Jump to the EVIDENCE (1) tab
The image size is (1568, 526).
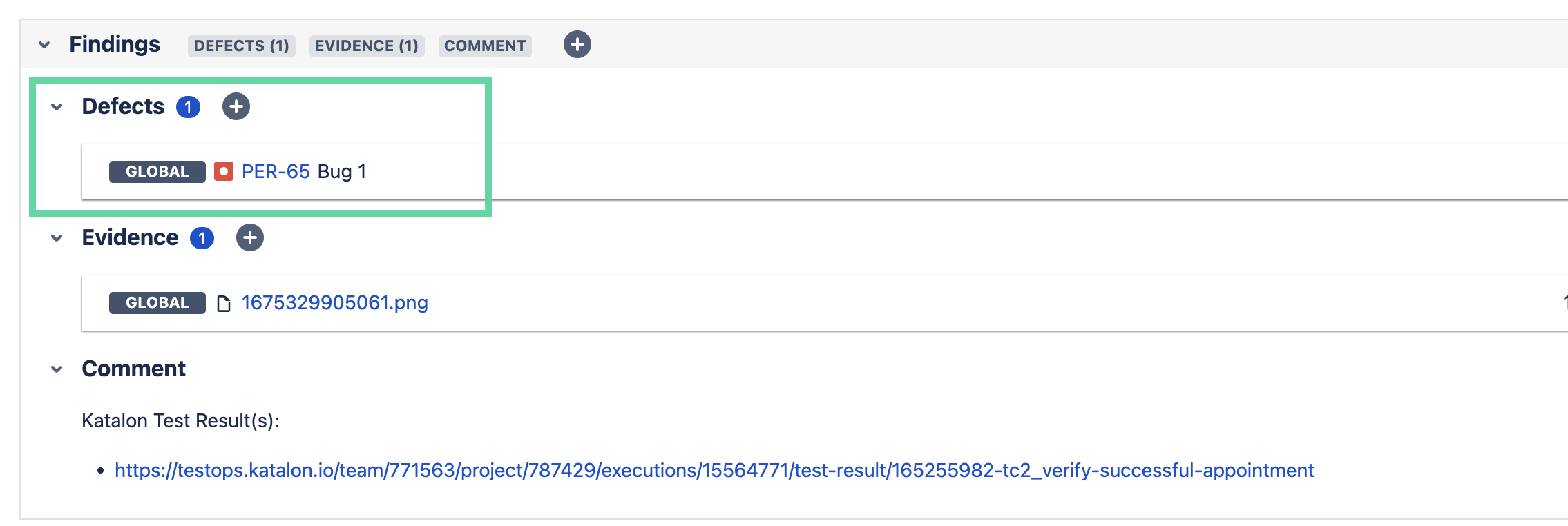click(x=366, y=46)
